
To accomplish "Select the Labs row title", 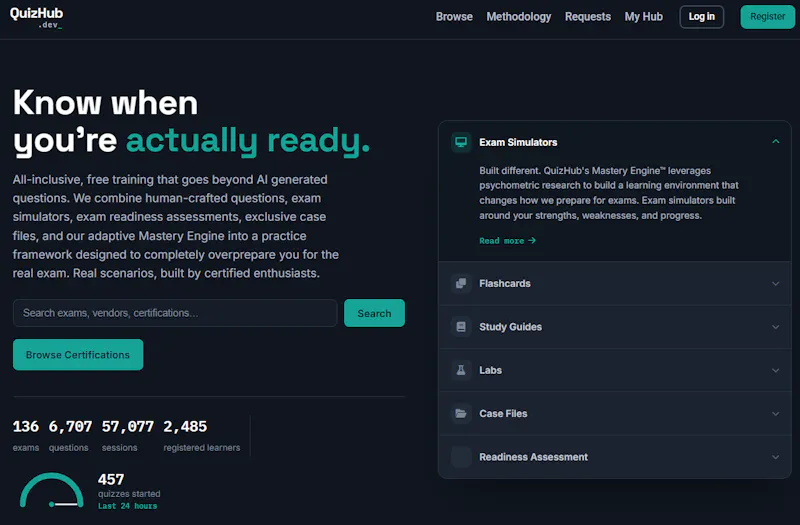I will (490, 370).
